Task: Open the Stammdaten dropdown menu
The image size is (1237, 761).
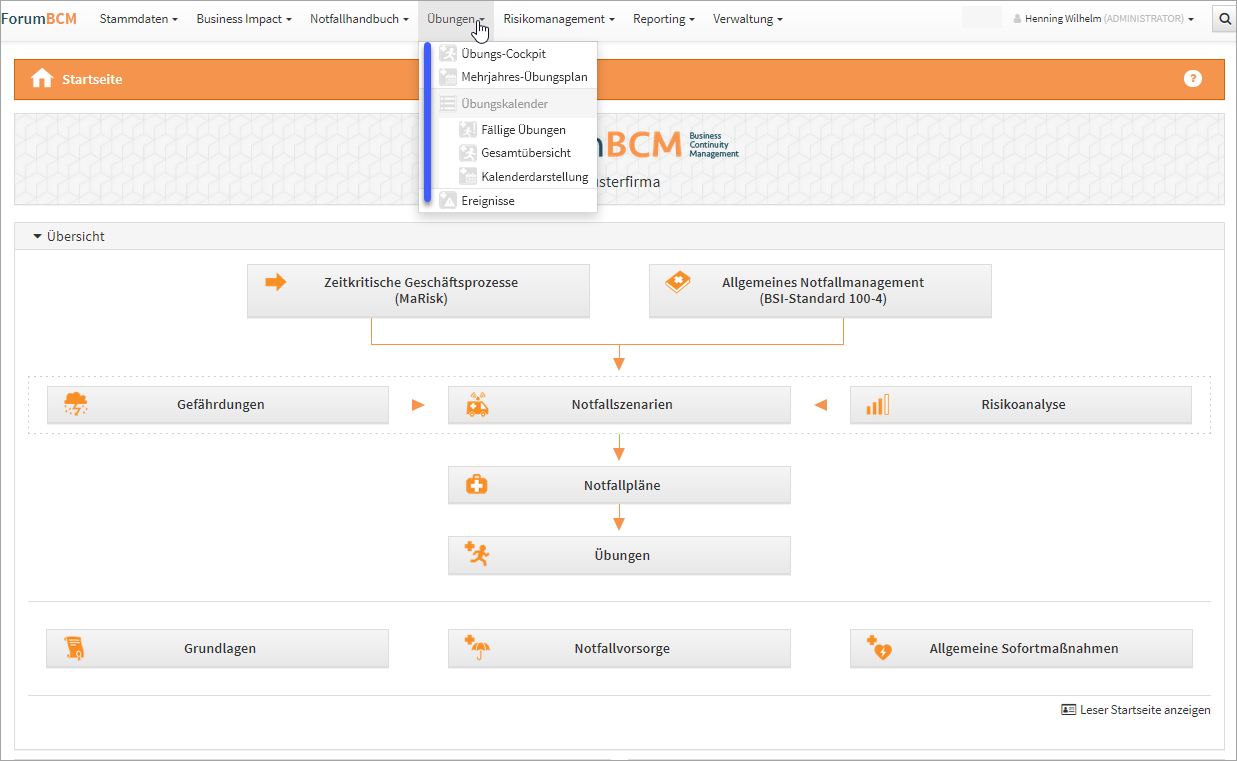Action: [139, 19]
